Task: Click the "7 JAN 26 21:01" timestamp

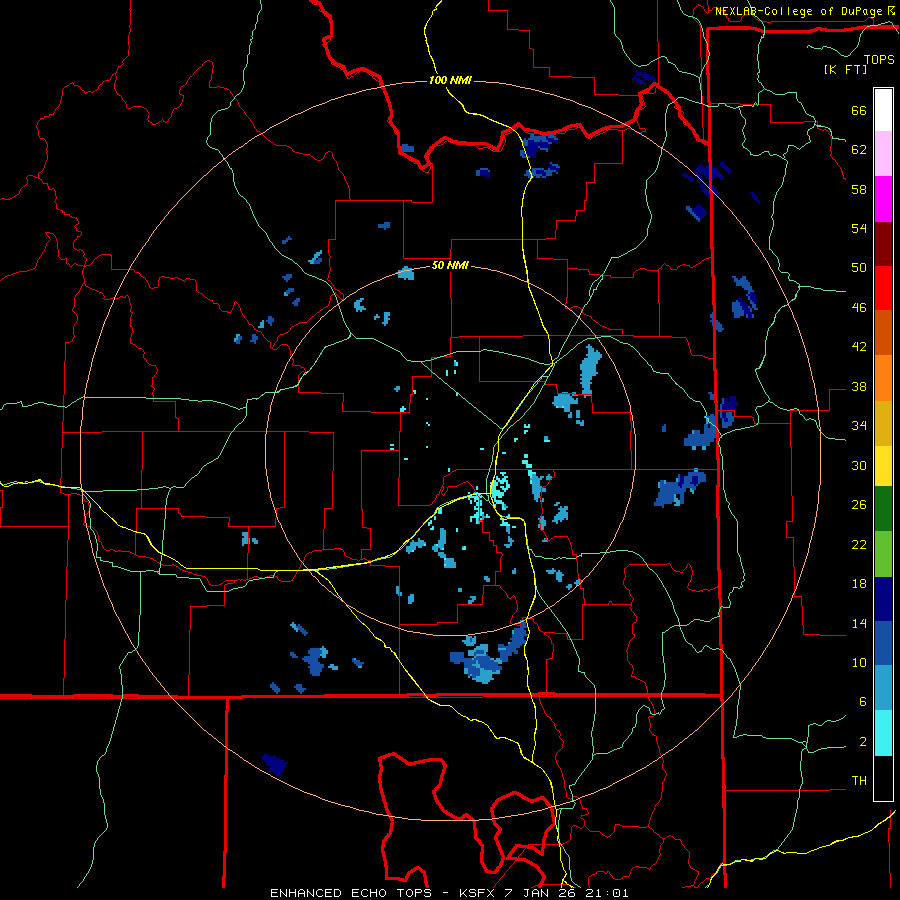Action: coord(569,893)
